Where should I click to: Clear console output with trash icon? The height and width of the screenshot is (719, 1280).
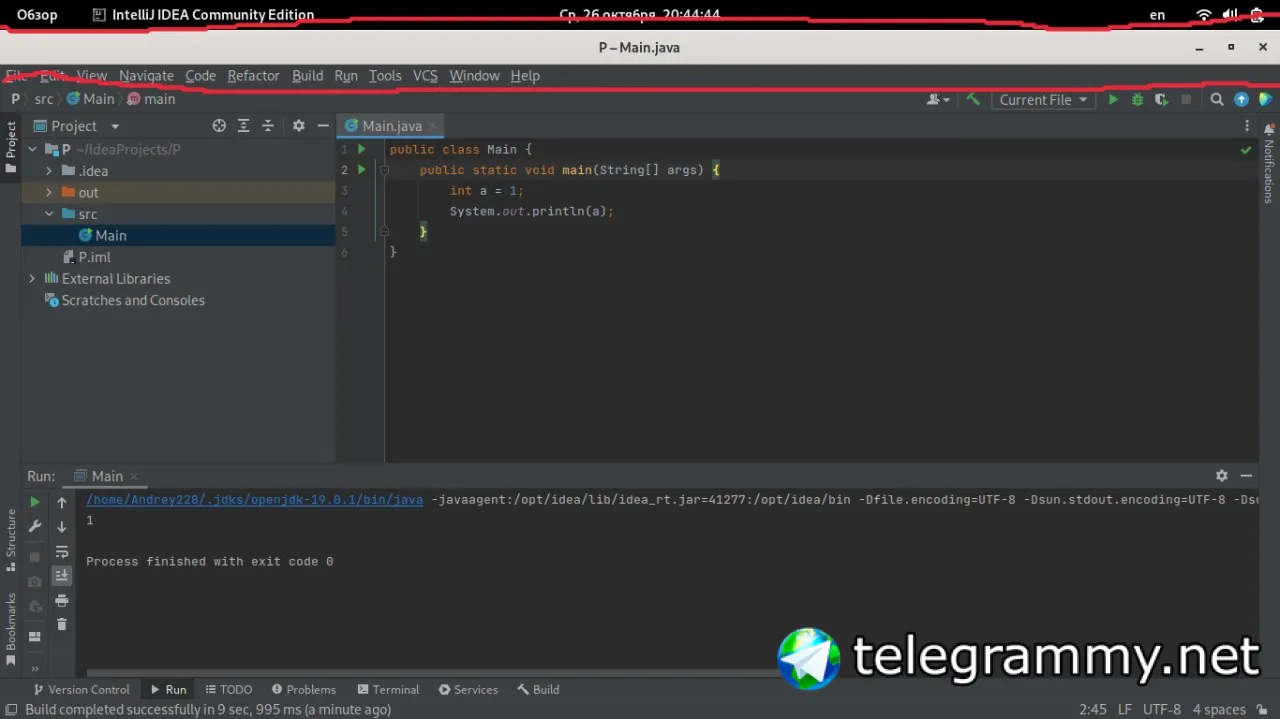click(62, 625)
